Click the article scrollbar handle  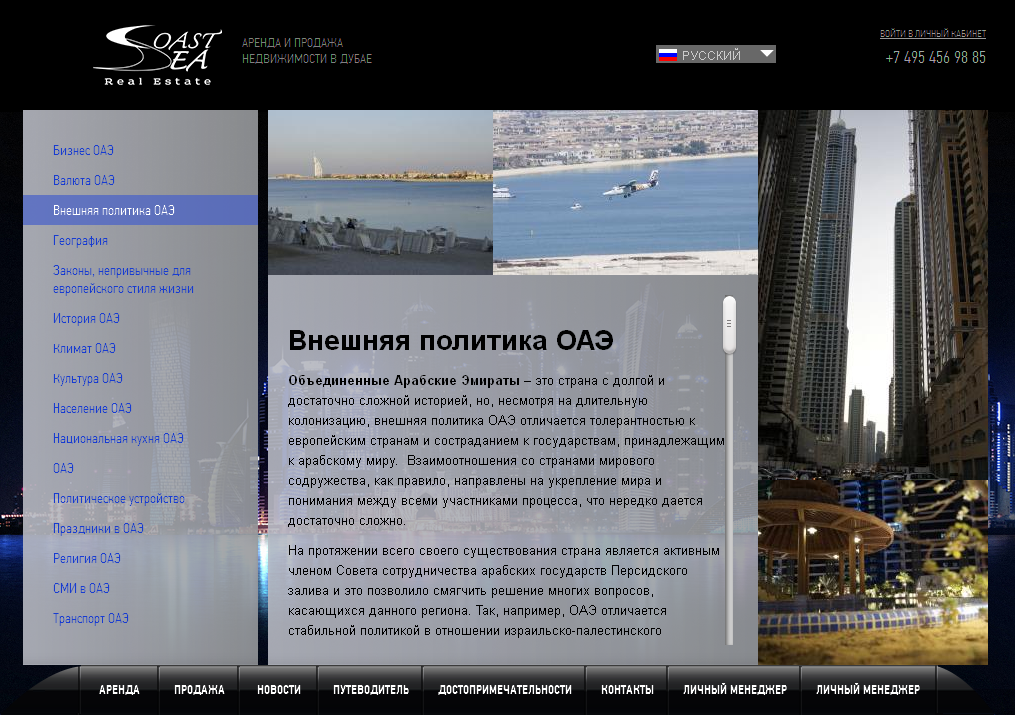(x=730, y=324)
